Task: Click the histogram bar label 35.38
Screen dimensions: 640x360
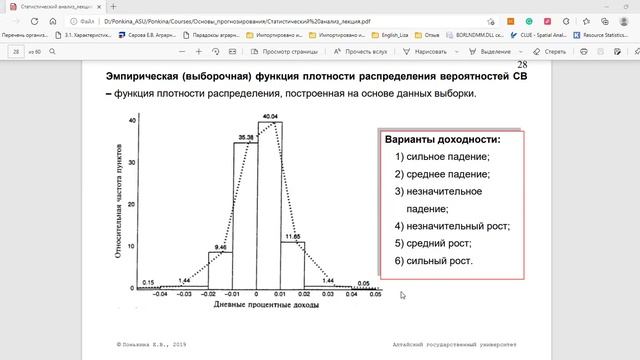Action: pyautogui.click(x=246, y=137)
